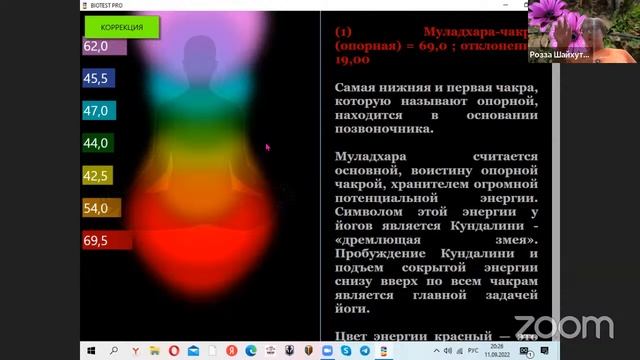This screenshot has width=640, height=360.
Task: Switch to Zoom app in taskbar
Action: pos(327,351)
